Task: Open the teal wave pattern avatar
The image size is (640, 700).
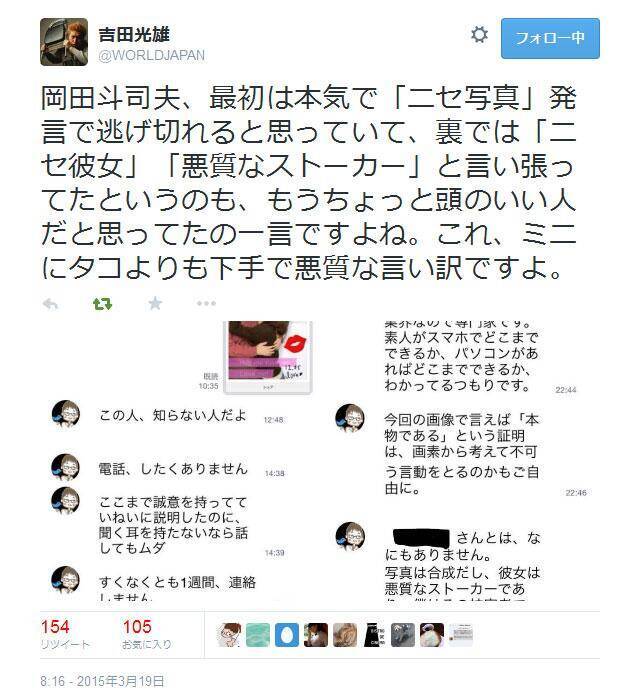Action: (x=258, y=635)
